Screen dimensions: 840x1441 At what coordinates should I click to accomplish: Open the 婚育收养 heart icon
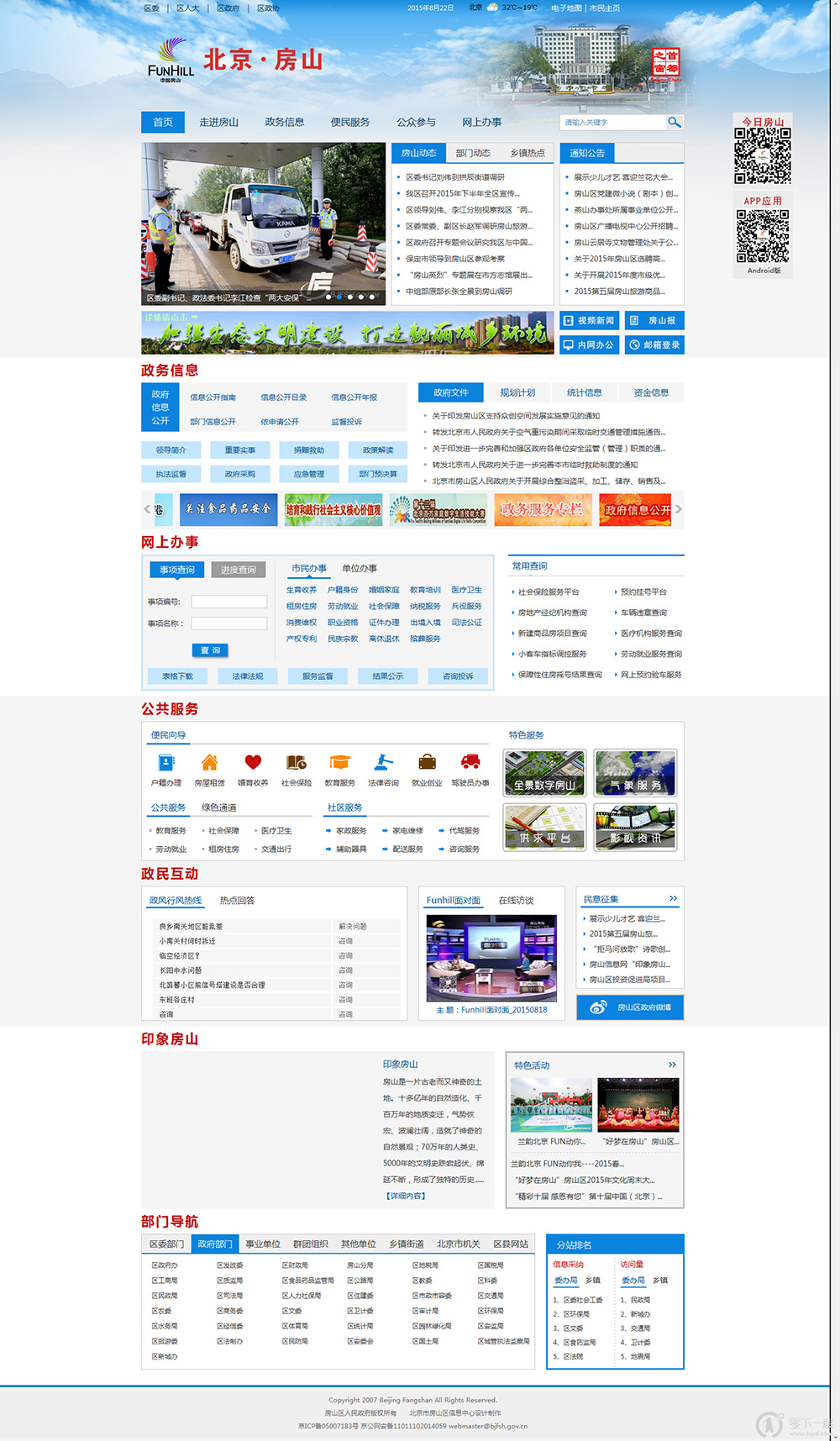click(x=253, y=762)
